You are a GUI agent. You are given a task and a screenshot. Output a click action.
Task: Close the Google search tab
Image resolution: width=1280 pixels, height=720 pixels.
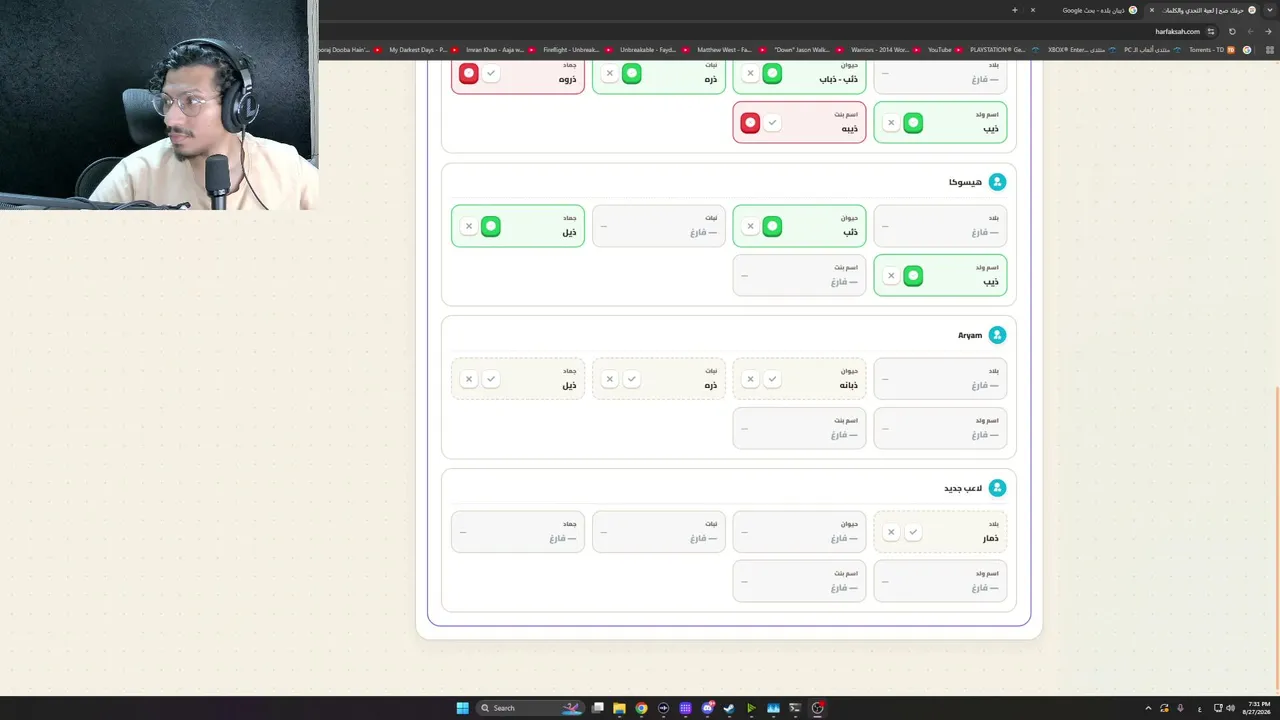1033,10
